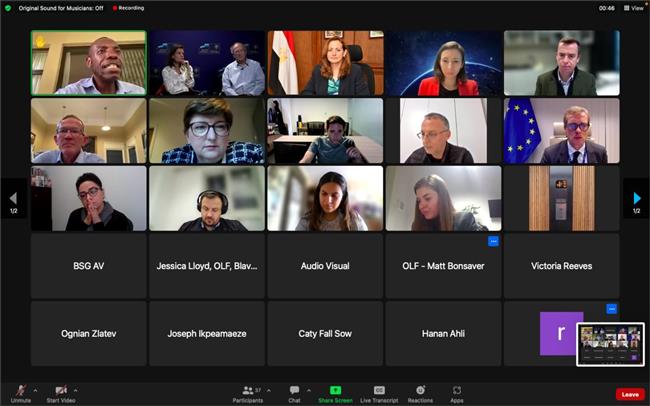
Task: Expand the arrow next to Chat
Action: pos(309,390)
